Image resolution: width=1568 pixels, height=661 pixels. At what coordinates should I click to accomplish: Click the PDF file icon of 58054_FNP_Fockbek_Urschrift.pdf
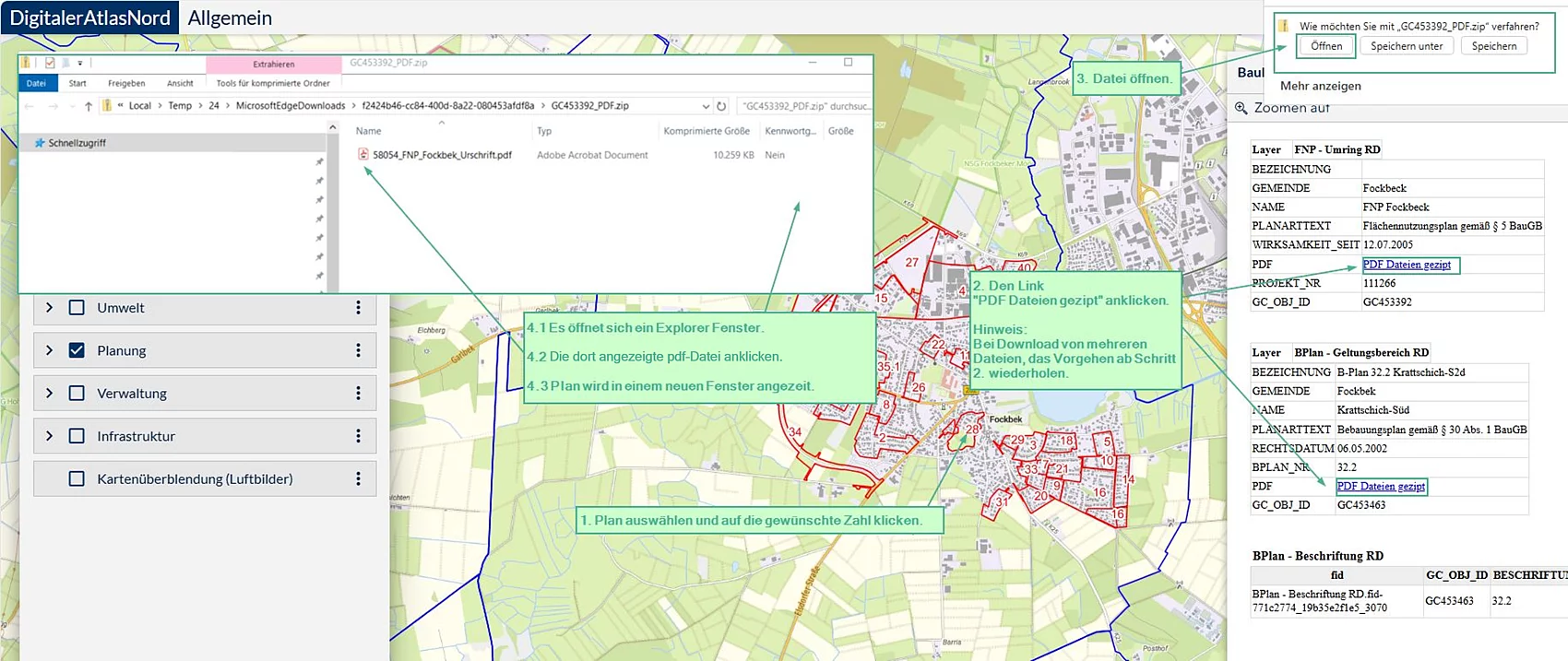pyautogui.click(x=363, y=155)
